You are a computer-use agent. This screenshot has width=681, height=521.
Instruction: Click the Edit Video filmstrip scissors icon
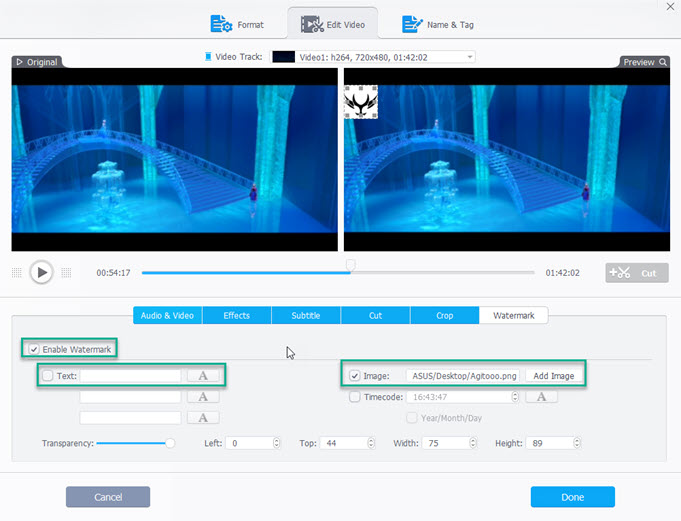[312, 25]
